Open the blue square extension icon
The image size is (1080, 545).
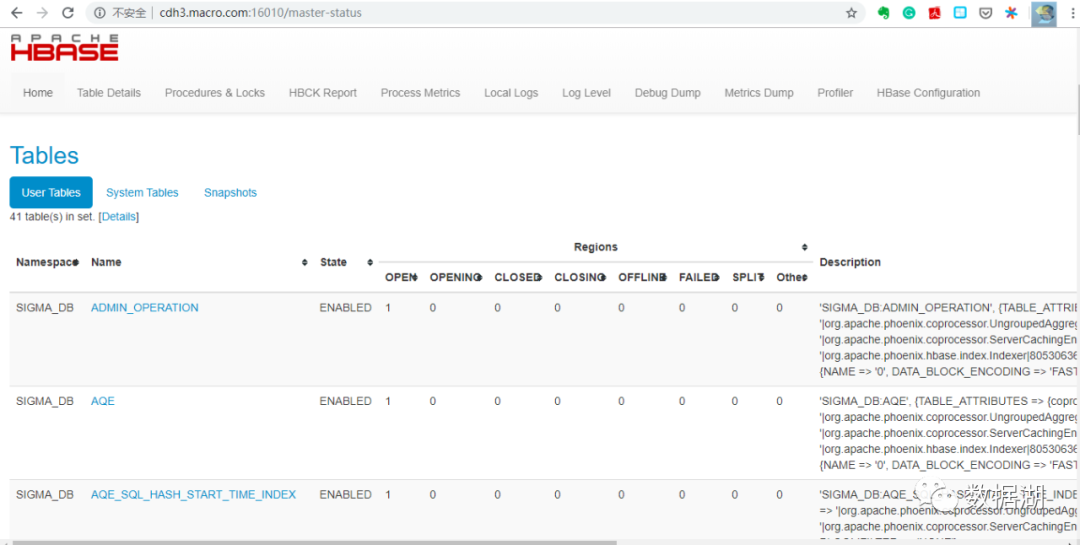coord(960,12)
